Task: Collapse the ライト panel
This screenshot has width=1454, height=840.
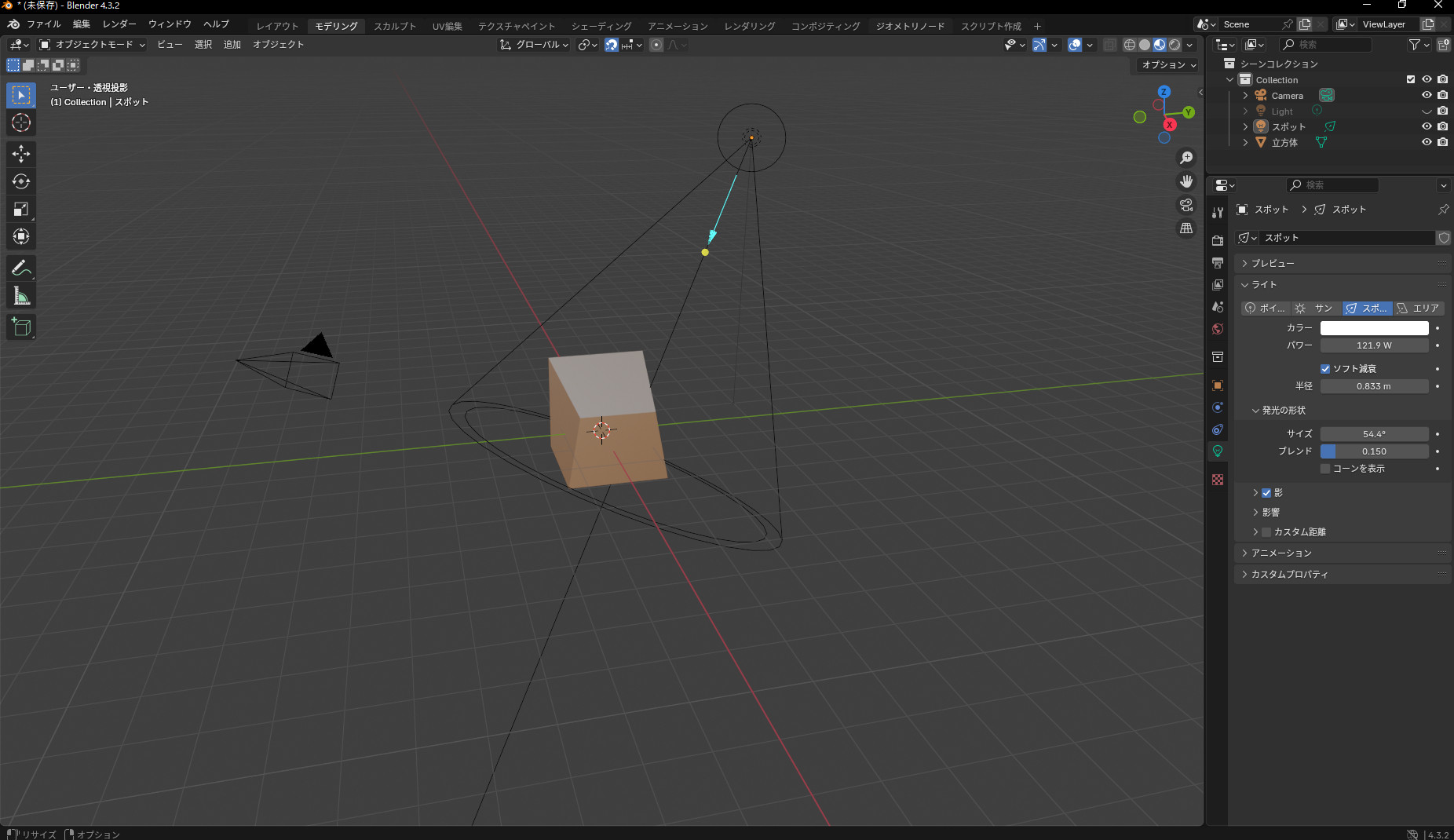Action: point(1342,284)
